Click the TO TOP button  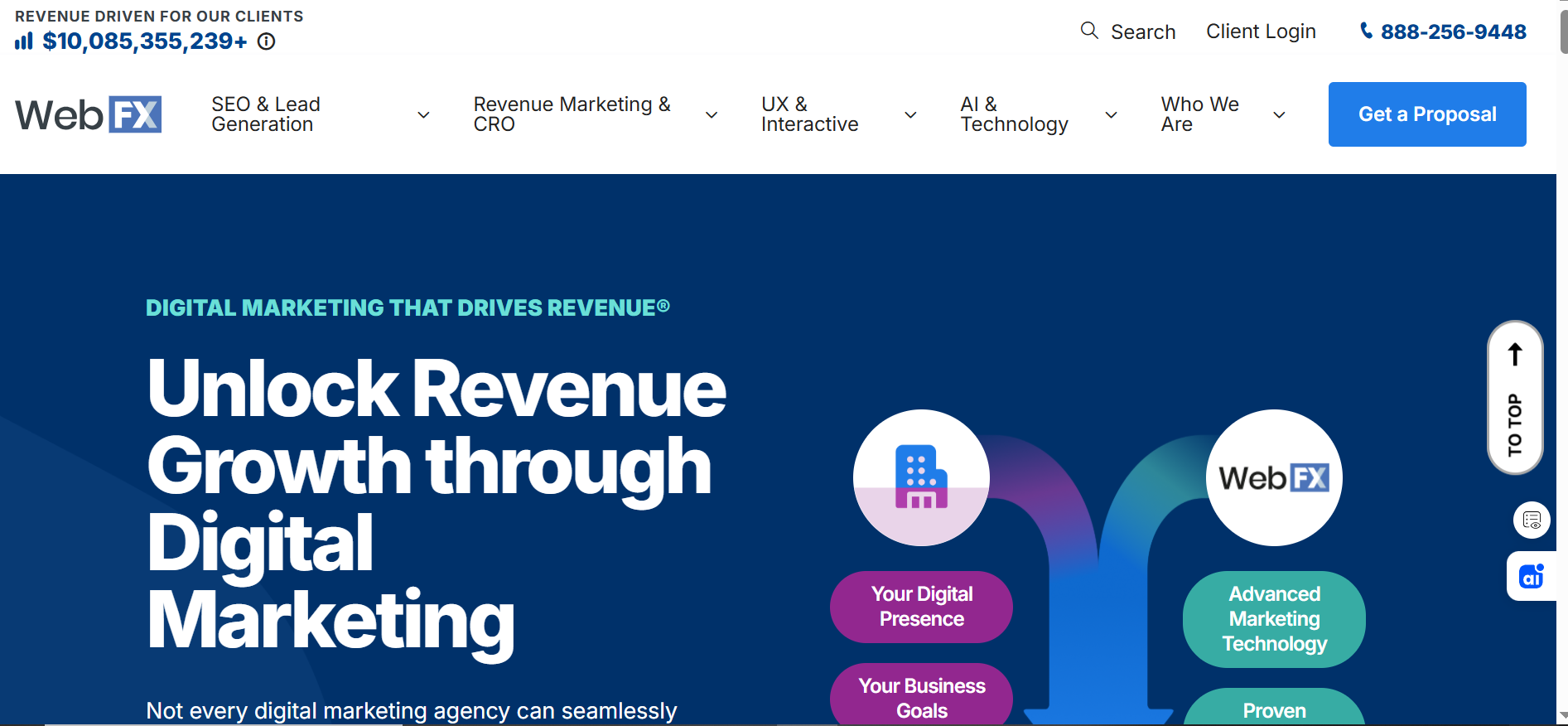[1515, 398]
